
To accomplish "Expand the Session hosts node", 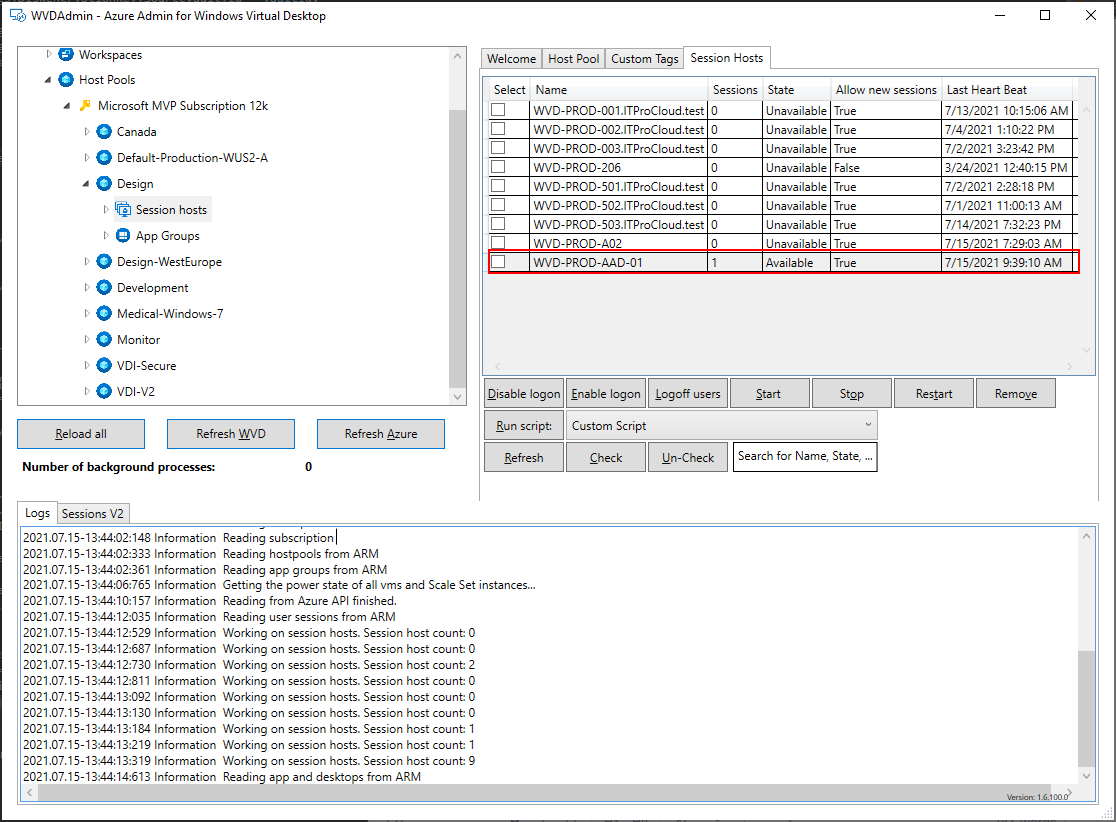I will 106,209.
